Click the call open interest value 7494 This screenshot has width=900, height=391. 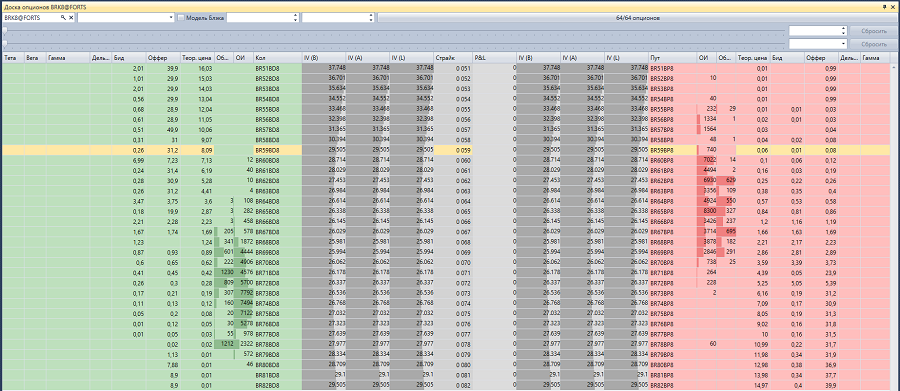pyautogui.click(x=246, y=303)
